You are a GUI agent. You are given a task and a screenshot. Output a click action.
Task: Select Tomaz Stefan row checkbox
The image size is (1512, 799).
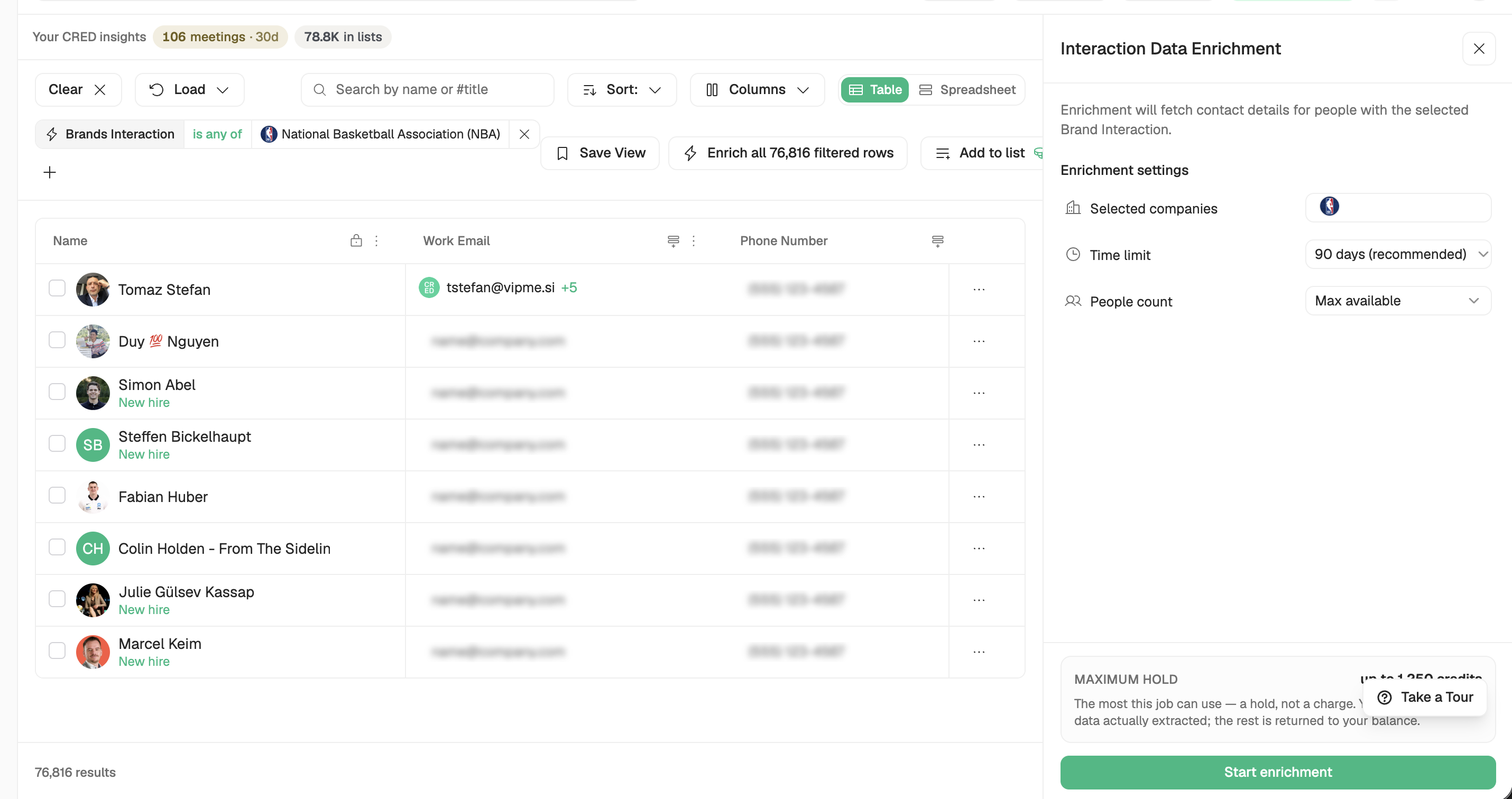[x=57, y=288]
